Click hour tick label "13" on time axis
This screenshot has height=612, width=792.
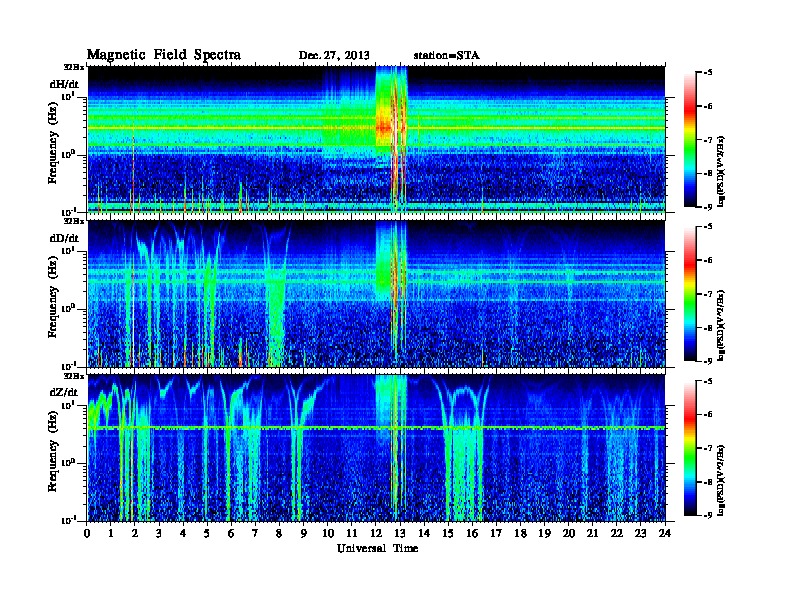pyautogui.click(x=400, y=533)
